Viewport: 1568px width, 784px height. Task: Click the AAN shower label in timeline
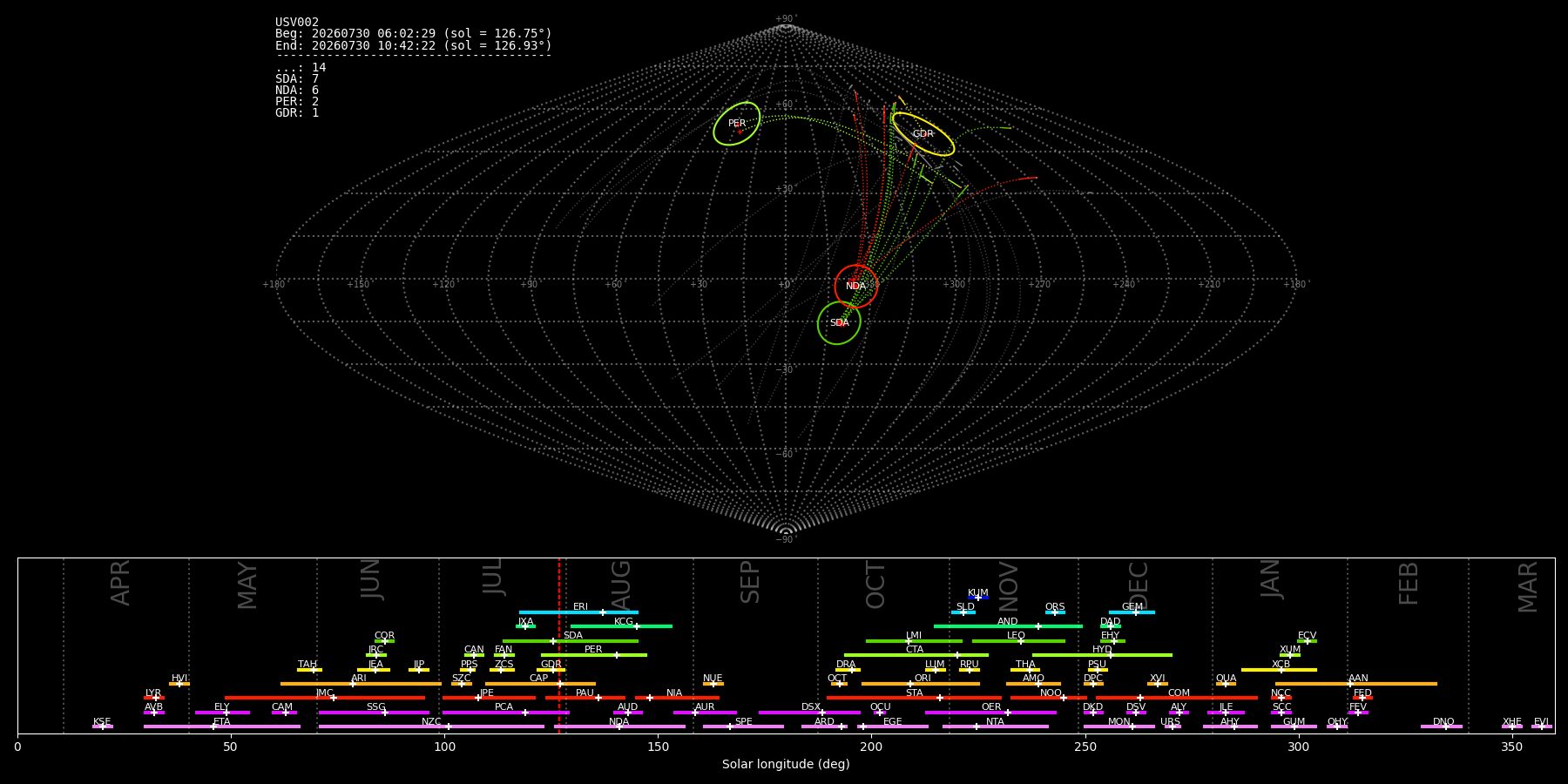click(x=1359, y=679)
